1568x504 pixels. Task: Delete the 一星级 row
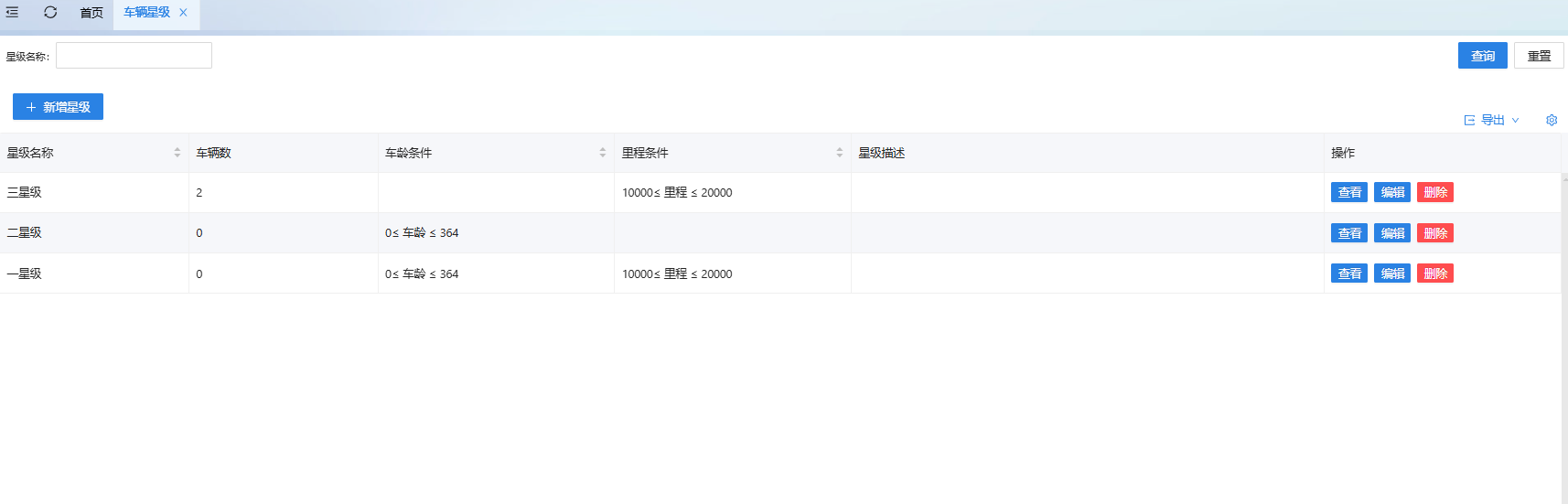click(1434, 273)
